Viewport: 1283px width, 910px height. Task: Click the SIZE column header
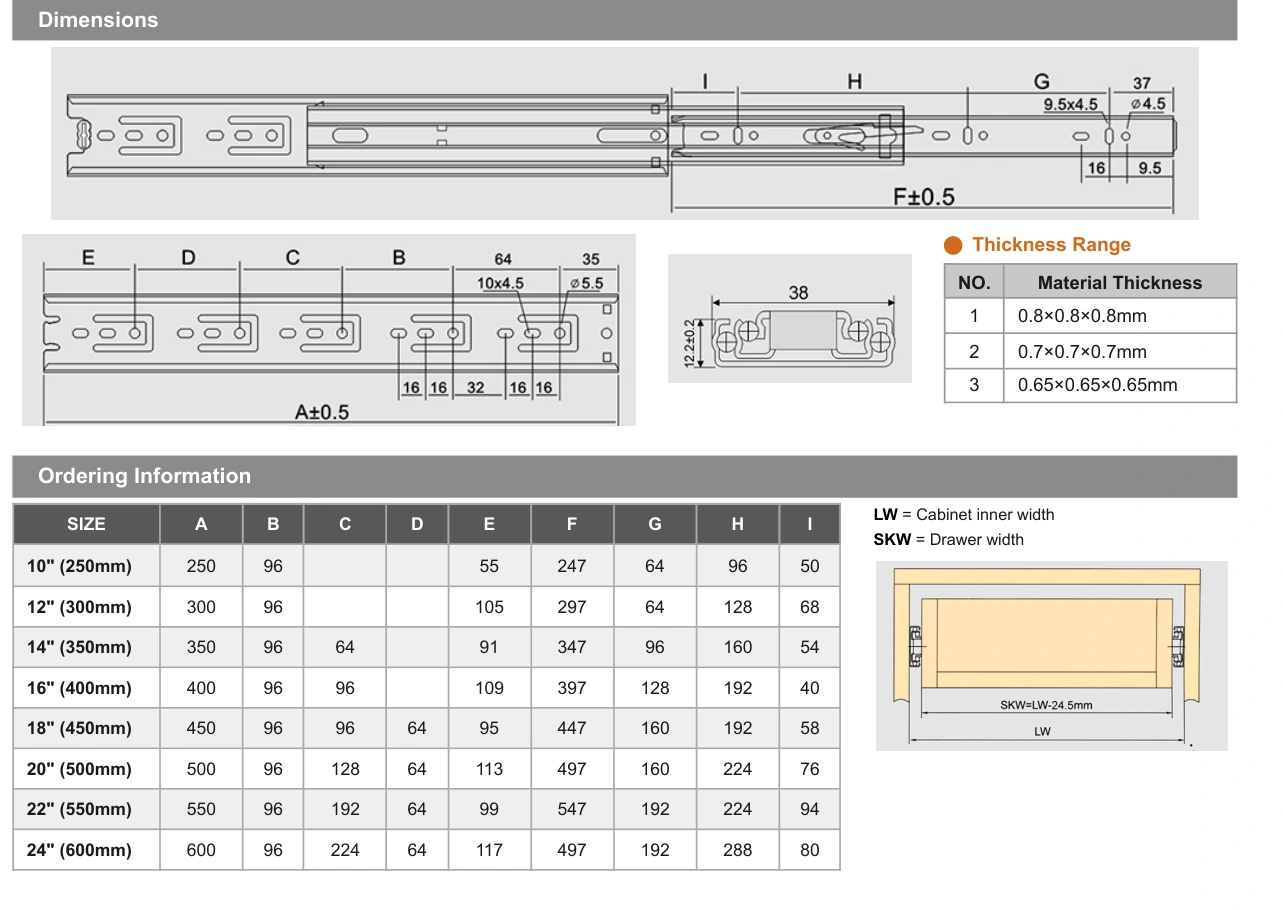[86, 524]
